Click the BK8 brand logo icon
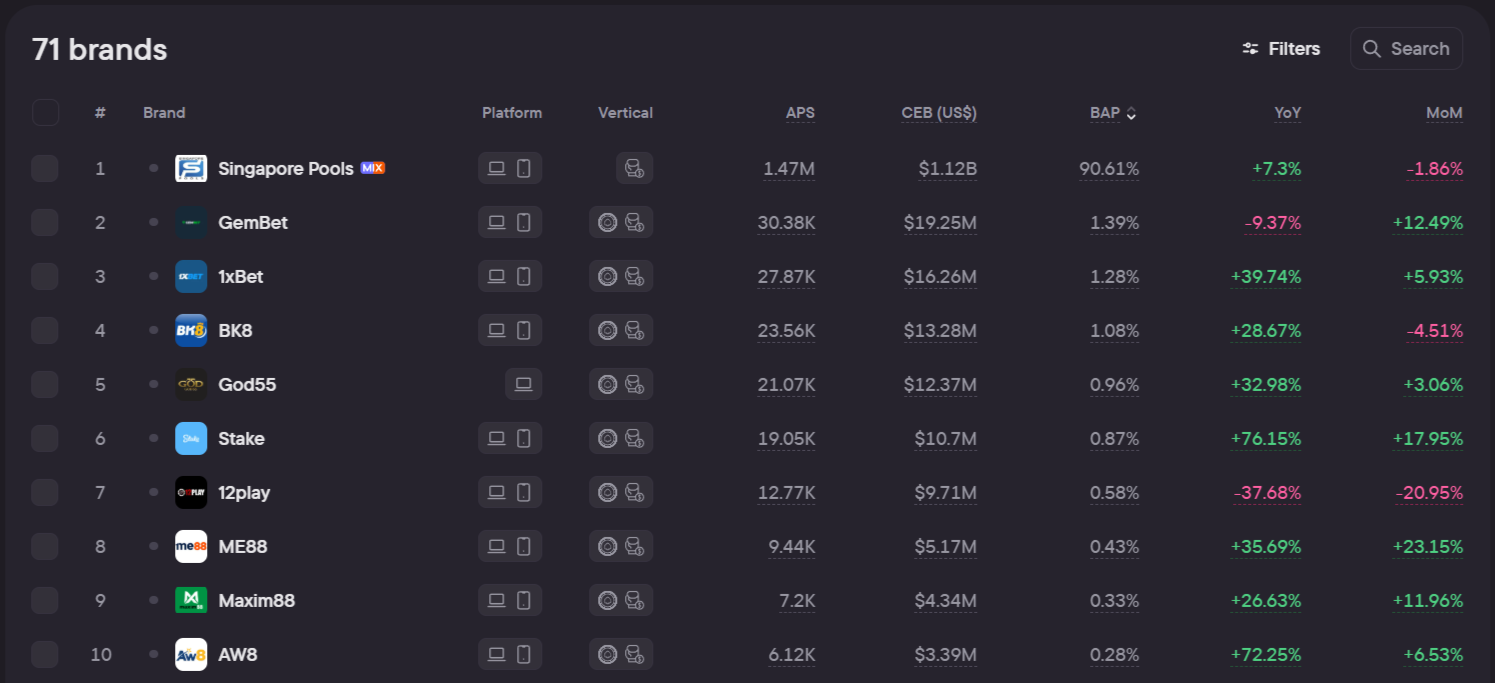Image resolution: width=1495 pixels, height=683 pixels. (191, 330)
